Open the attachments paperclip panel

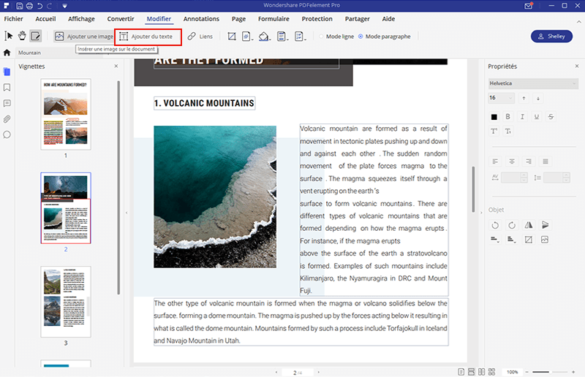coord(7,119)
